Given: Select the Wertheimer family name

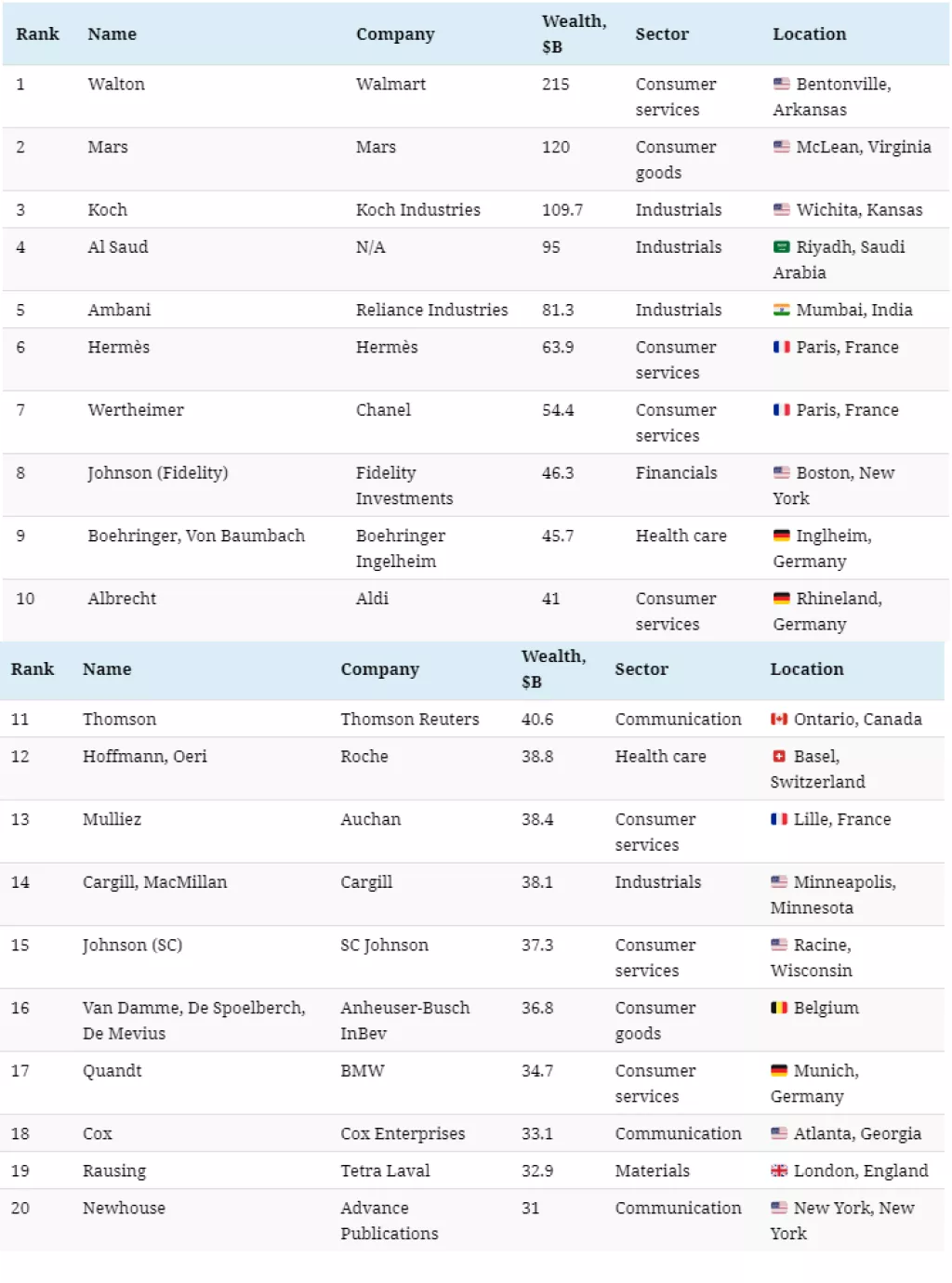Looking at the screenshot, I should click(136, 410).
